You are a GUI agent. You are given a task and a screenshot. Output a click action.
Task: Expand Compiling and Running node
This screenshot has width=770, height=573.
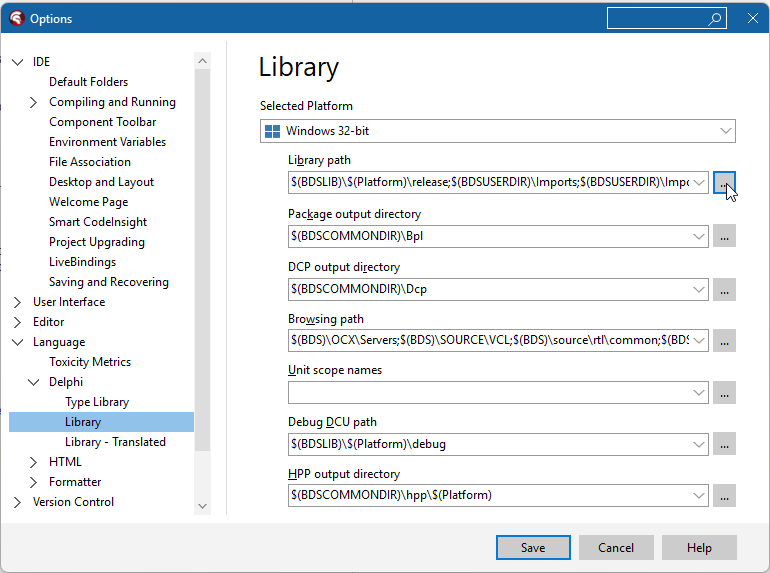point(33,102)
